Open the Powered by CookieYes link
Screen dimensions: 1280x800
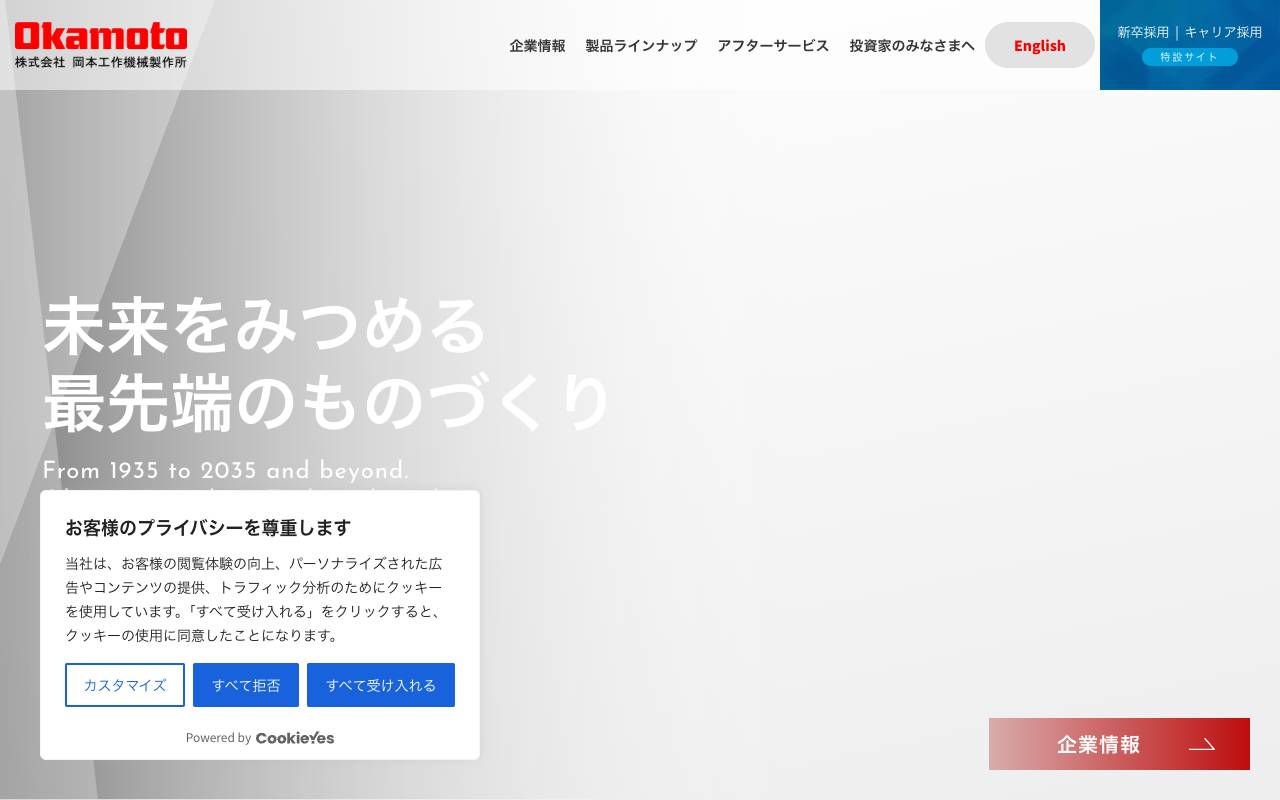point(260,738)
